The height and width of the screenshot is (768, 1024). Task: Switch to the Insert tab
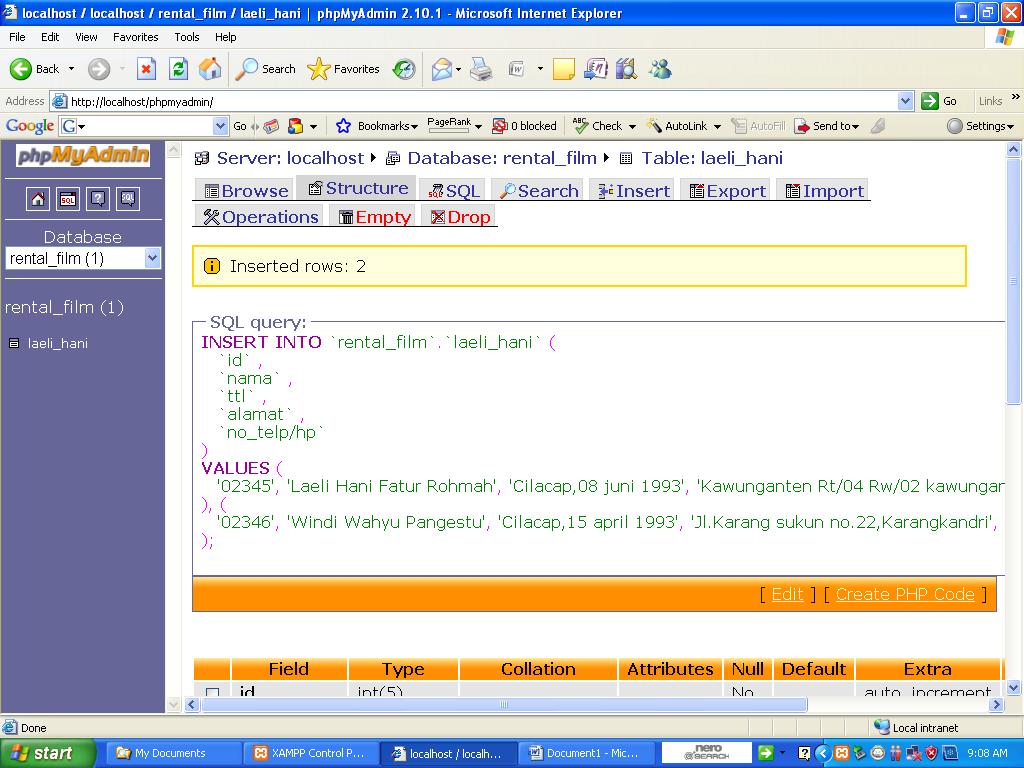pyautogui.click(x=633, y=191)
